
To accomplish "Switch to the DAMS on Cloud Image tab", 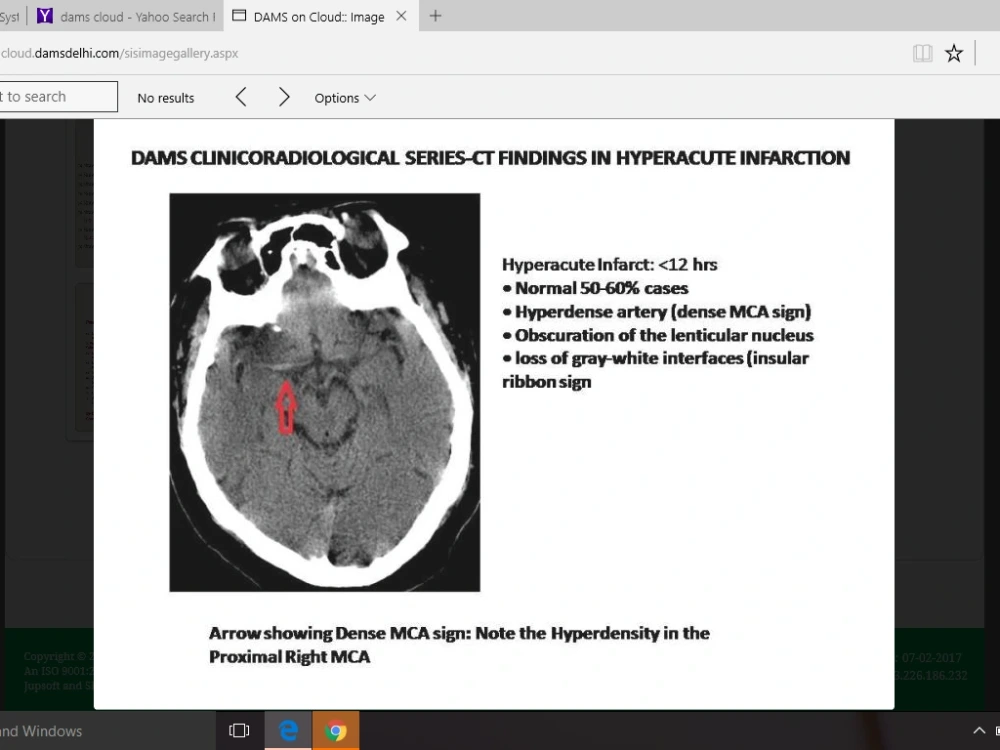I will (x=310, y=16).
